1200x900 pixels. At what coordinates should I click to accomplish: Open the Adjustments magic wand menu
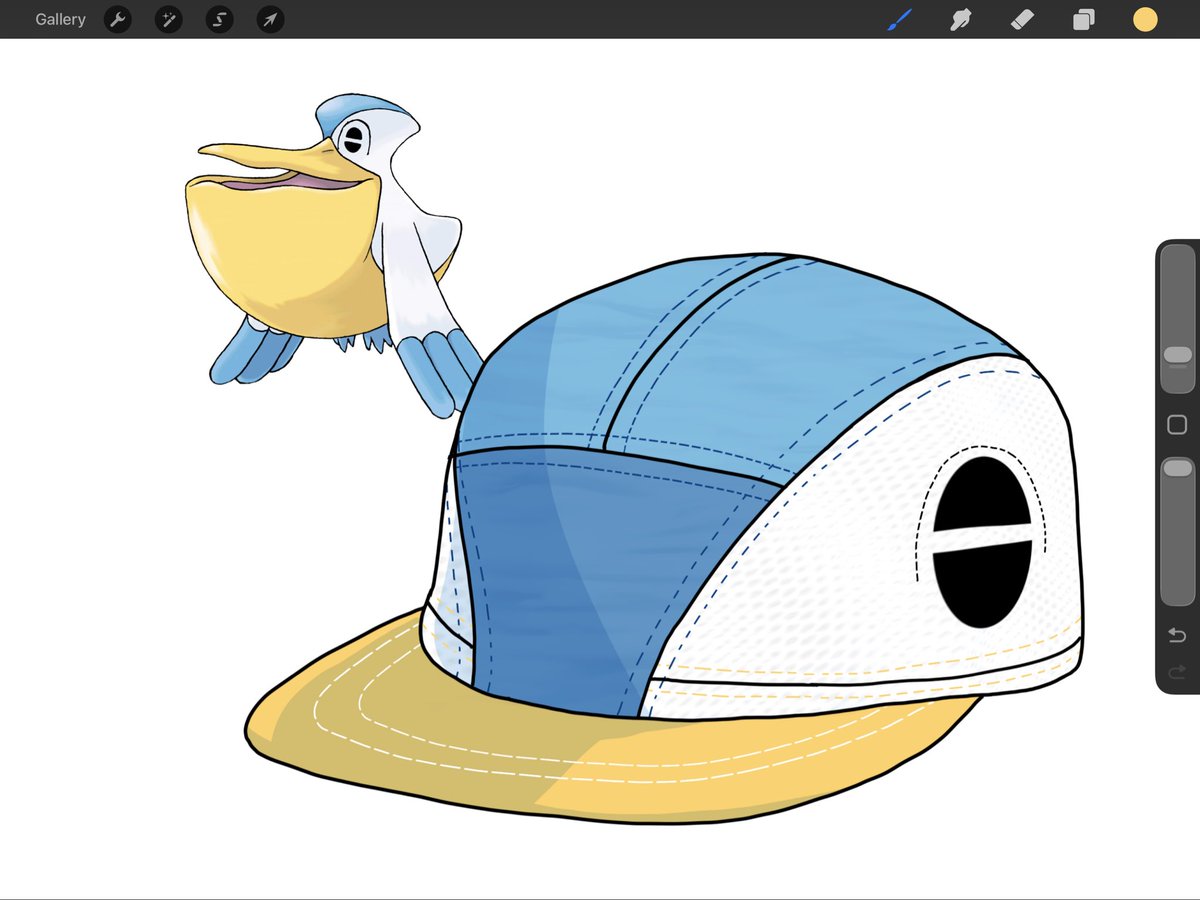click(168, 19)
